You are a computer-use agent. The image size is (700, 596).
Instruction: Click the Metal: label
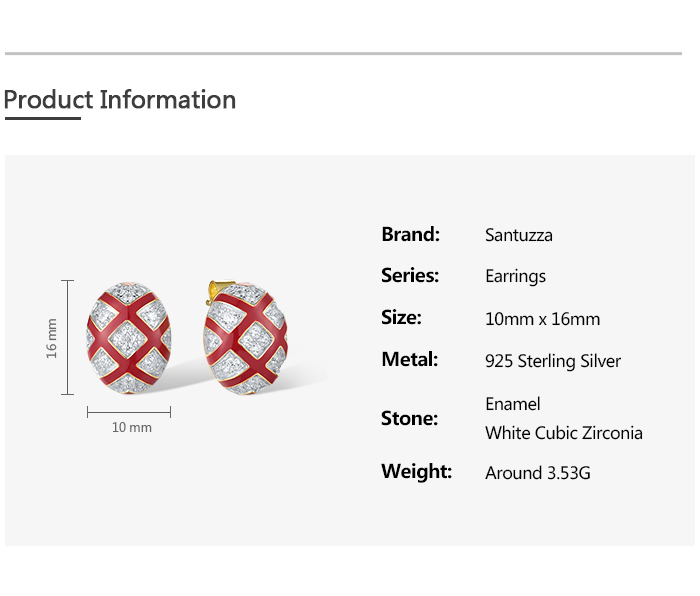[x=409, y=360]
